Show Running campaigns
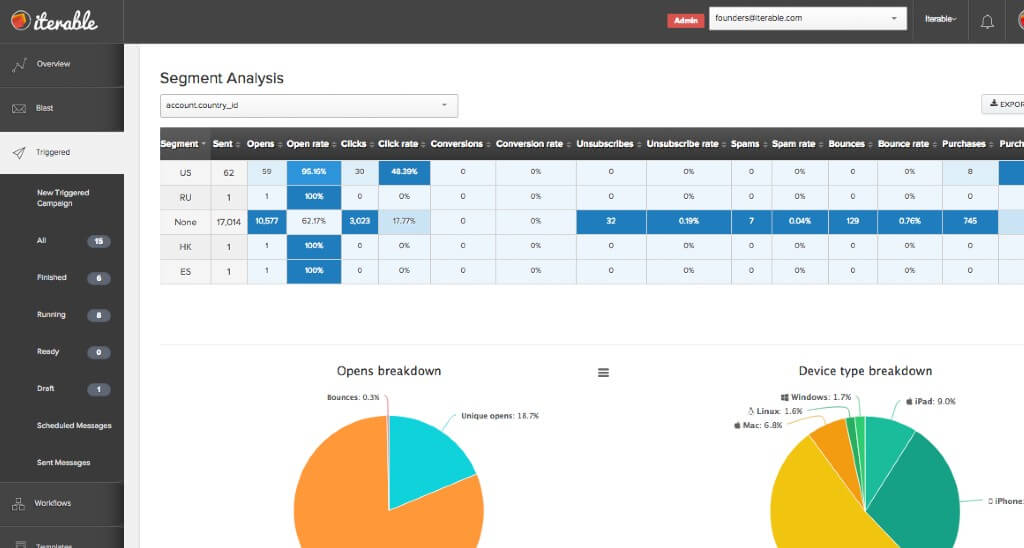 click(x=51, y=315)
